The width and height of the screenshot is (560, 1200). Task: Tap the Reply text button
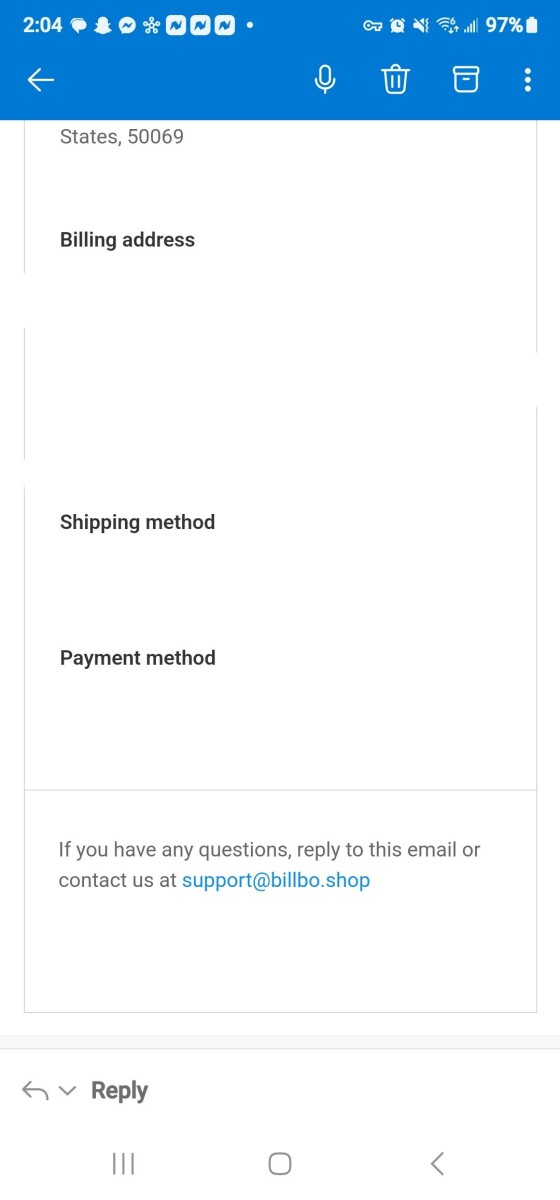pyautogui.click(x=119, y=1091)
